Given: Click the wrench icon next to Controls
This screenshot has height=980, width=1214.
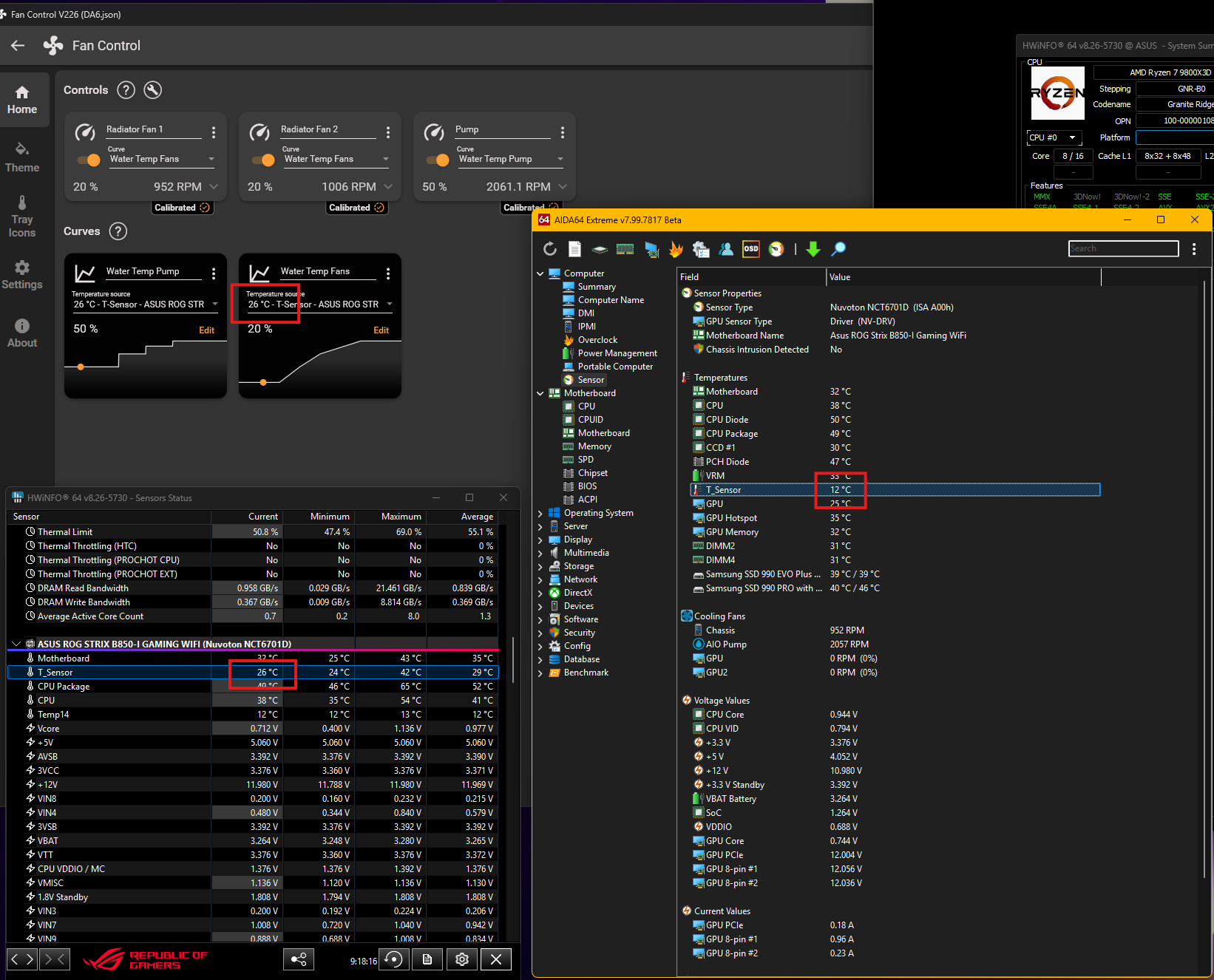Looking at the screenshot, I should (152, 90).
